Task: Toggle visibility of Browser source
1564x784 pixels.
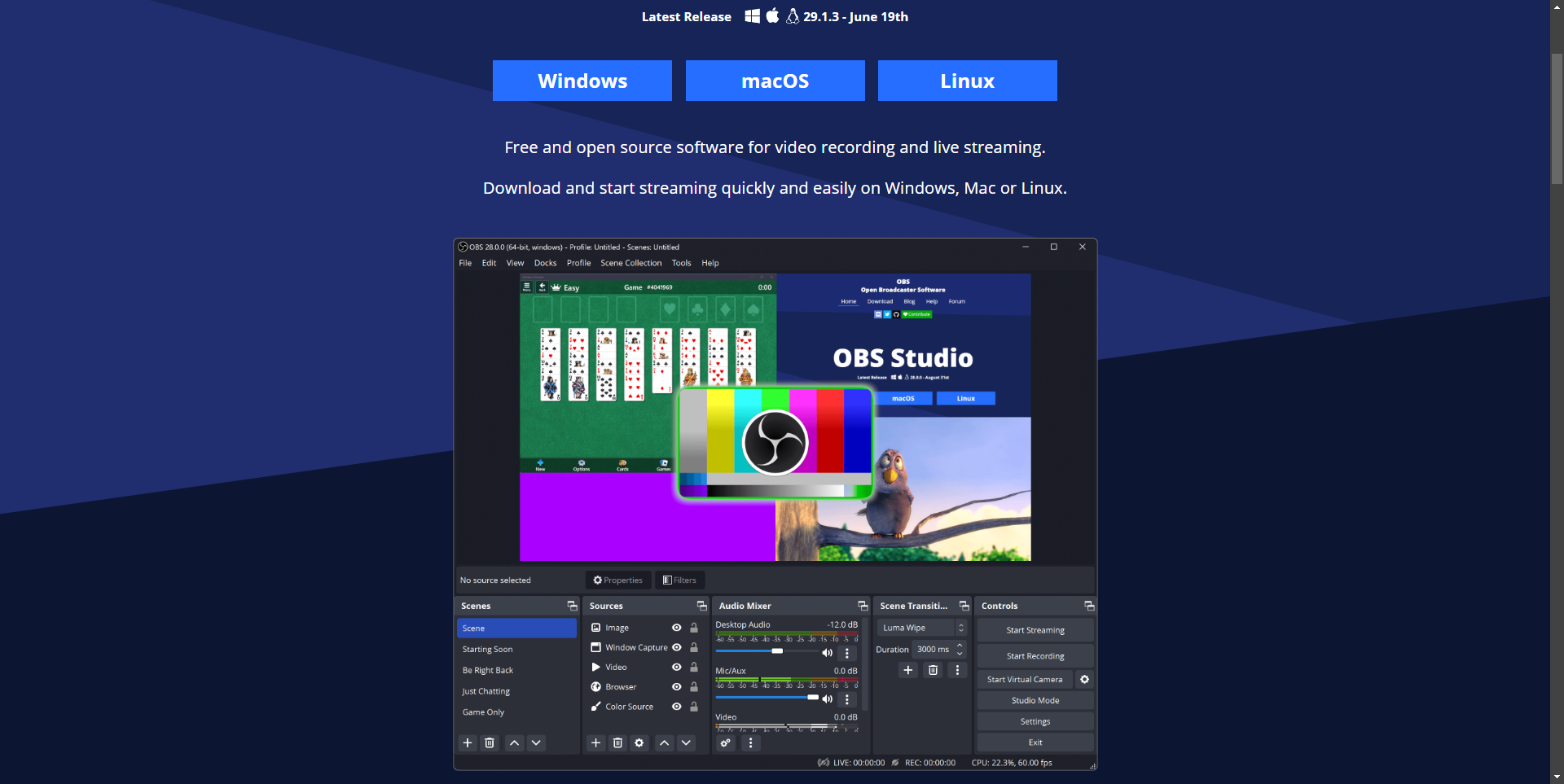Action: [x=676, y=686]
